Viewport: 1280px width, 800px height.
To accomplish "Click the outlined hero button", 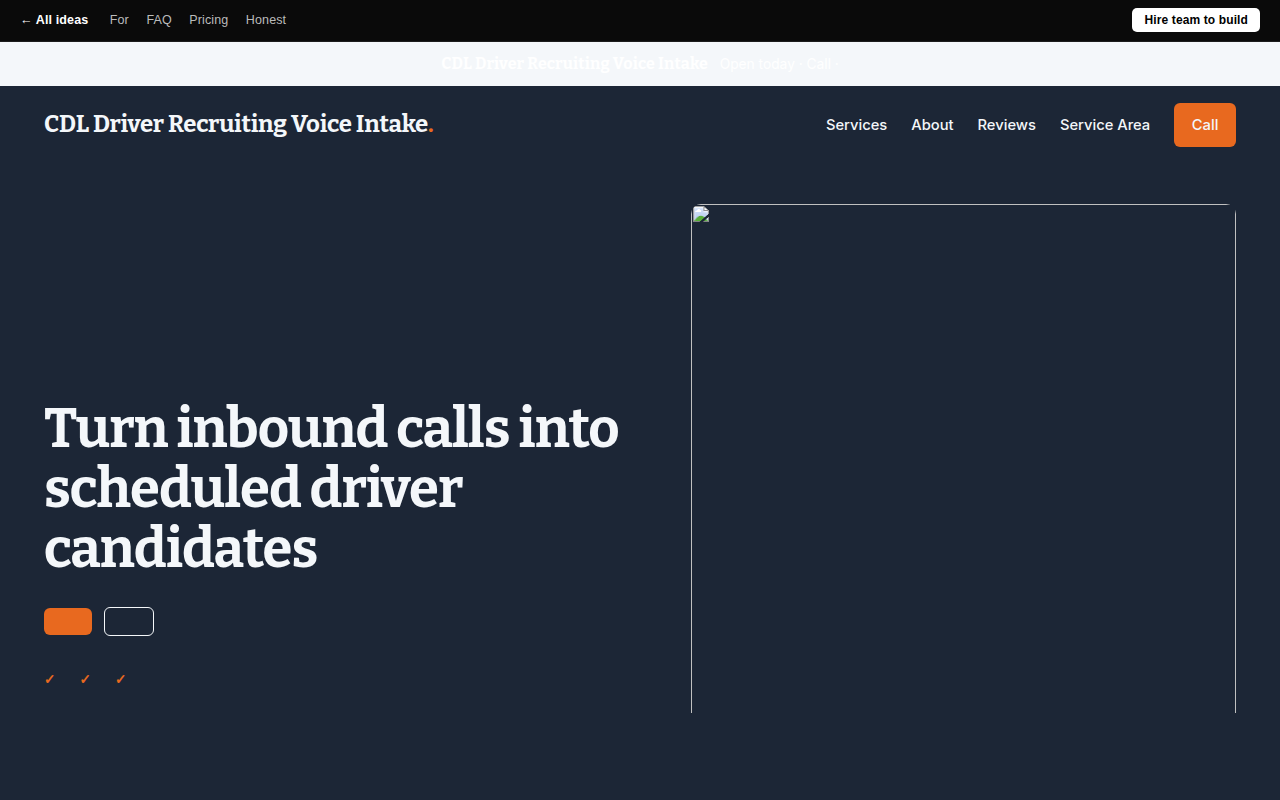I will click(129, 621).
